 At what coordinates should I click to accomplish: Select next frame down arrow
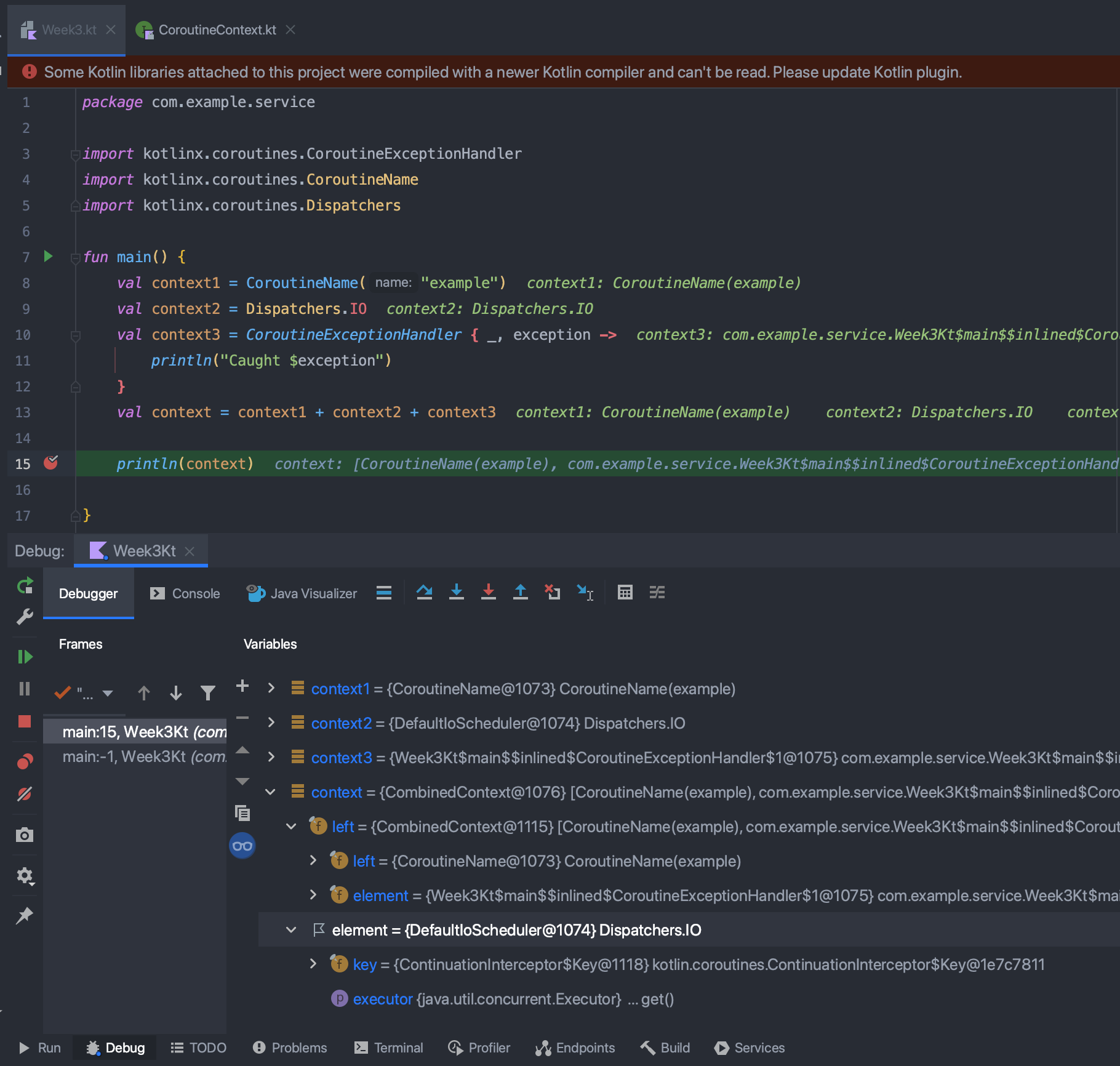[176, 694]
